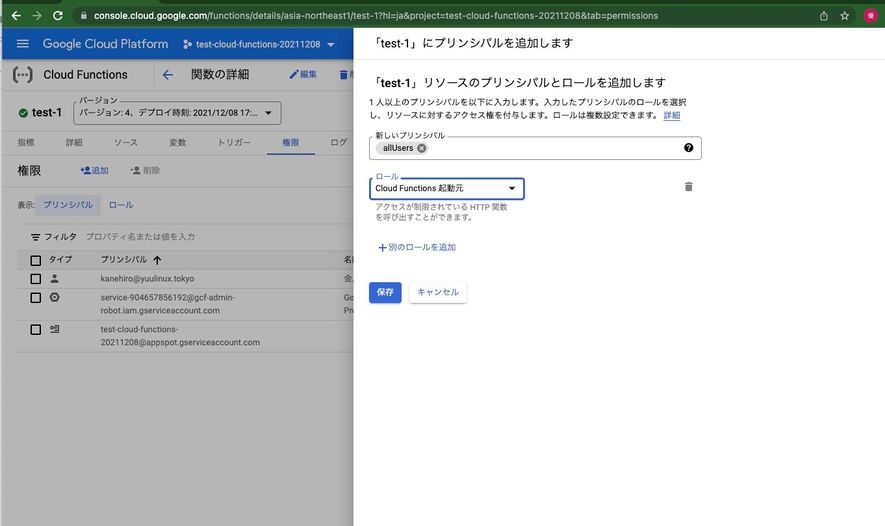Share page via address bar icon
This screenshot has width=885, height=526.
pyautogui.click(x=823, y=16)
